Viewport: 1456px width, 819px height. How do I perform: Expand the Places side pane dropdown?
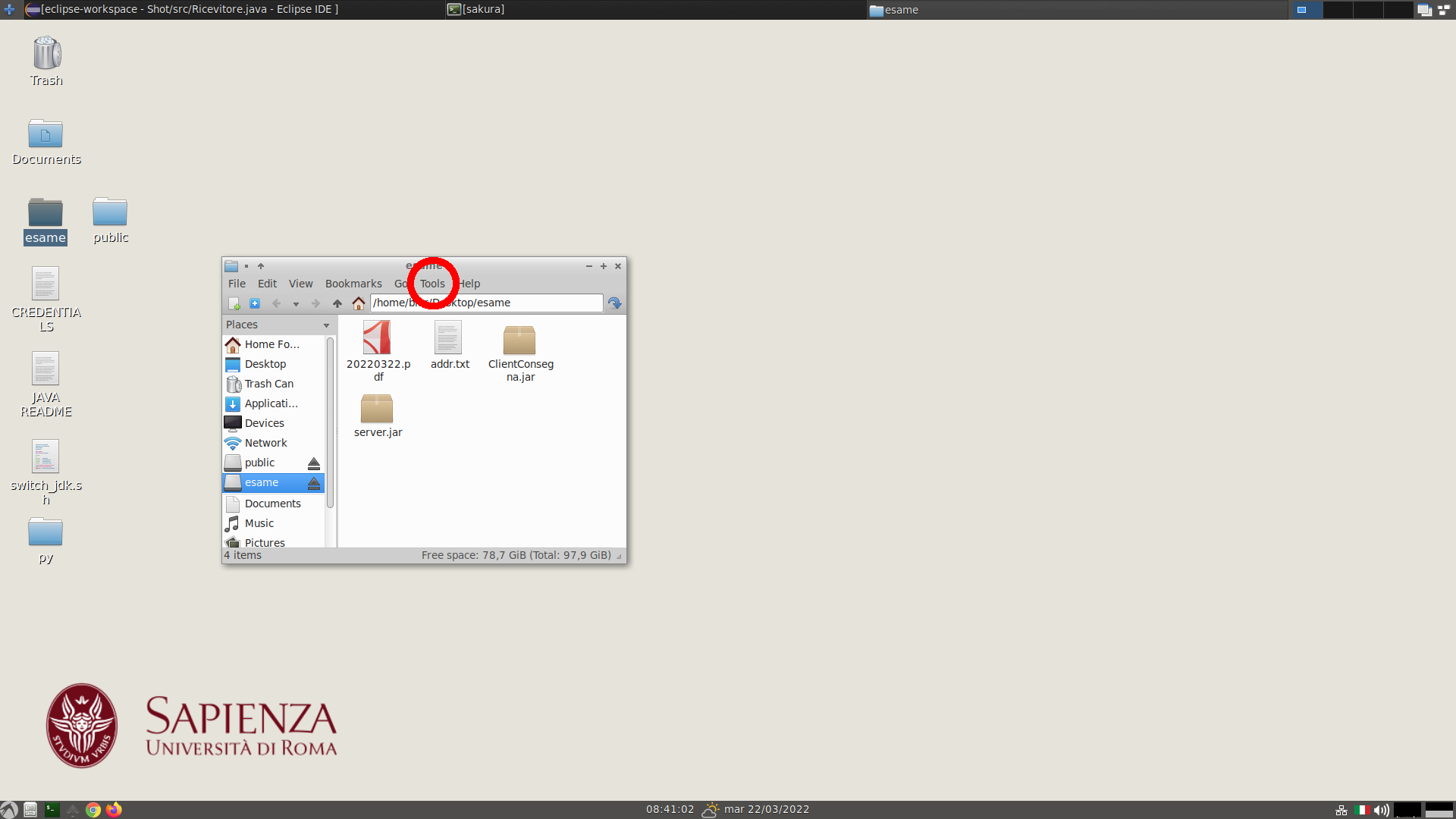[327, 325]
